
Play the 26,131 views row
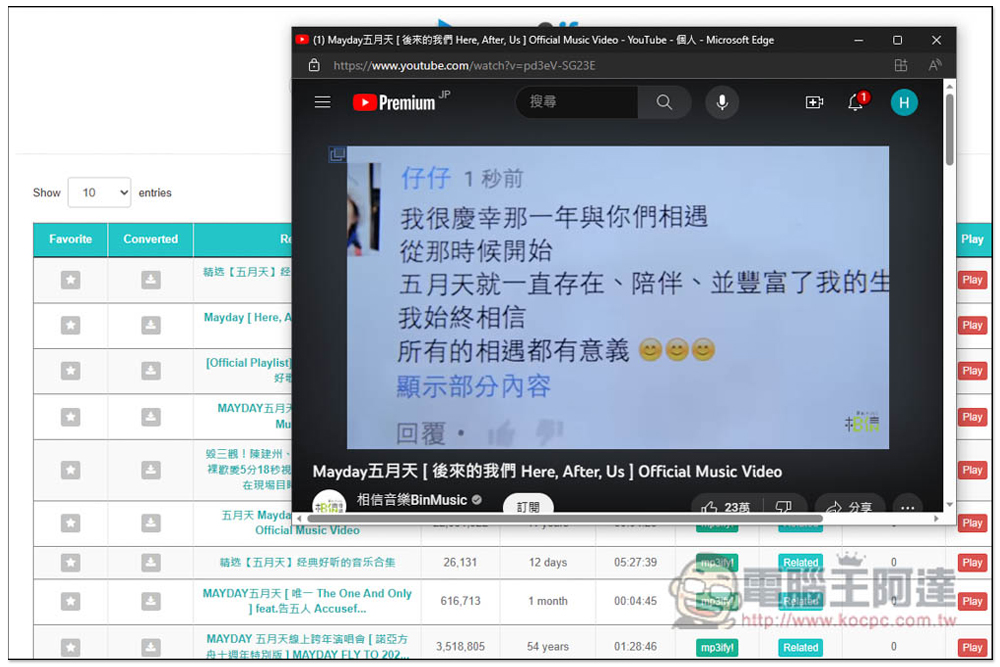click(973, 562)
